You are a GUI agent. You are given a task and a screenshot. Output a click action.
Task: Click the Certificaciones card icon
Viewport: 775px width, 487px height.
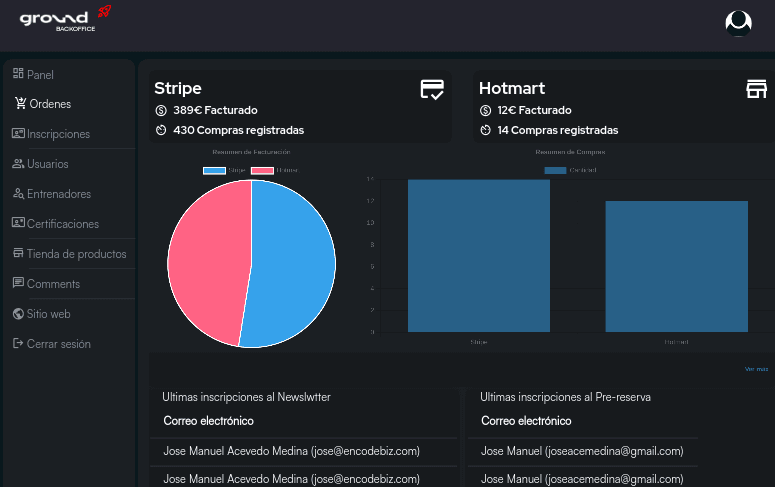[x=18, y=223]
